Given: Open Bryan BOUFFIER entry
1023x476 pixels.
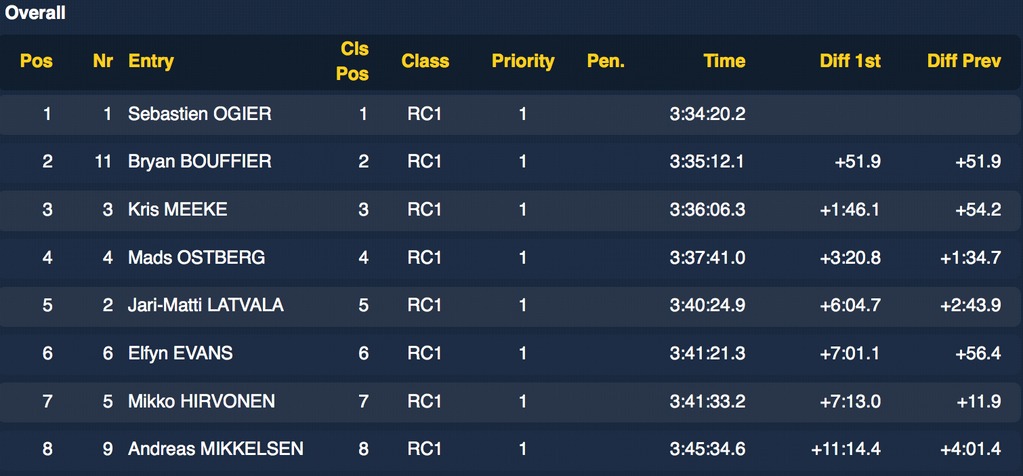Looking at the screenshot, I should [x=200, y=162].
